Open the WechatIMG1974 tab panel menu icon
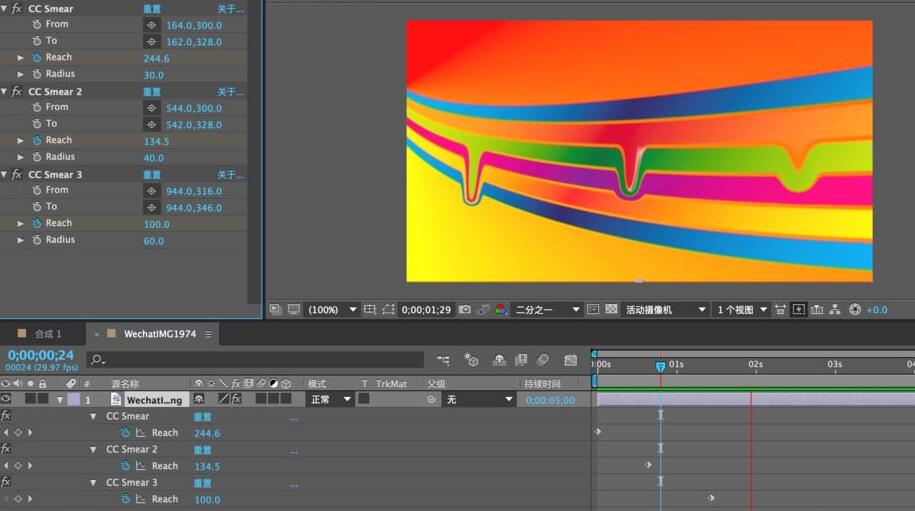Viewport: 915px width, 511px height. coord(208,334)
